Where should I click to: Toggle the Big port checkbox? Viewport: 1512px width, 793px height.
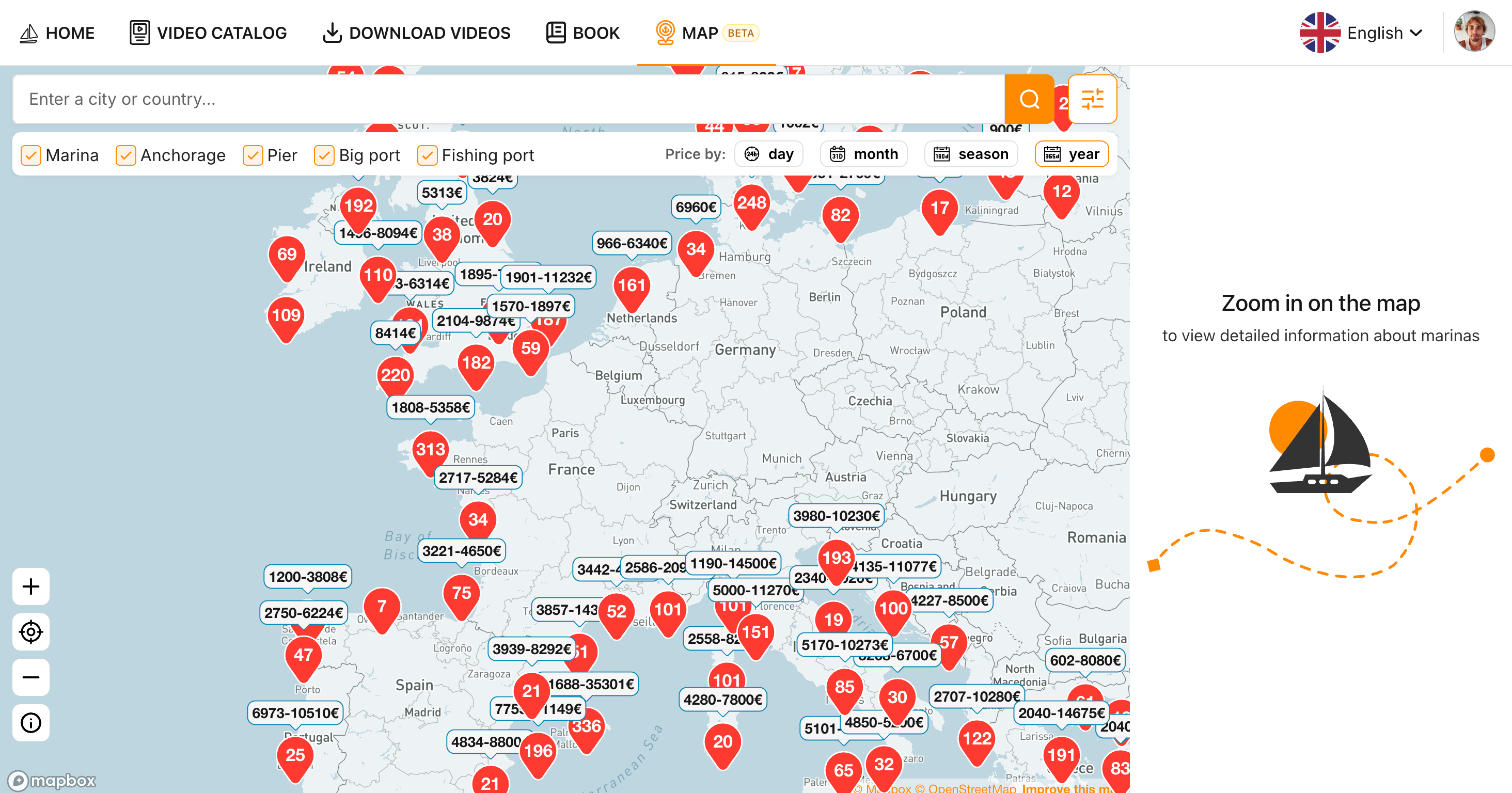pos(324,155)
